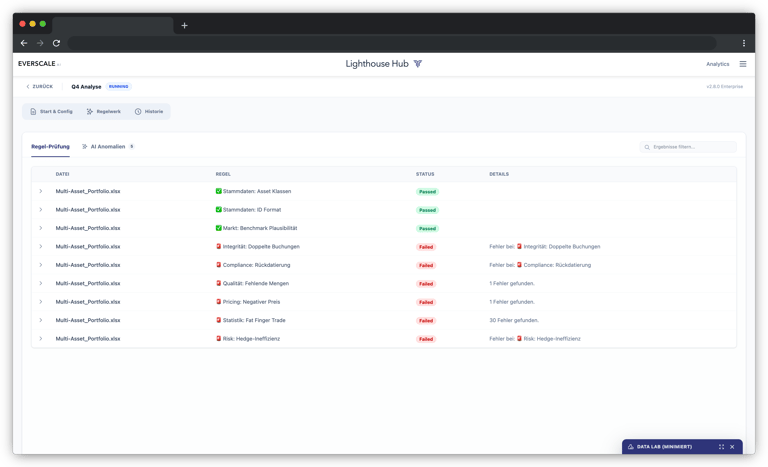Select the Regel-Prüfung tab

(x=50, y=147)
